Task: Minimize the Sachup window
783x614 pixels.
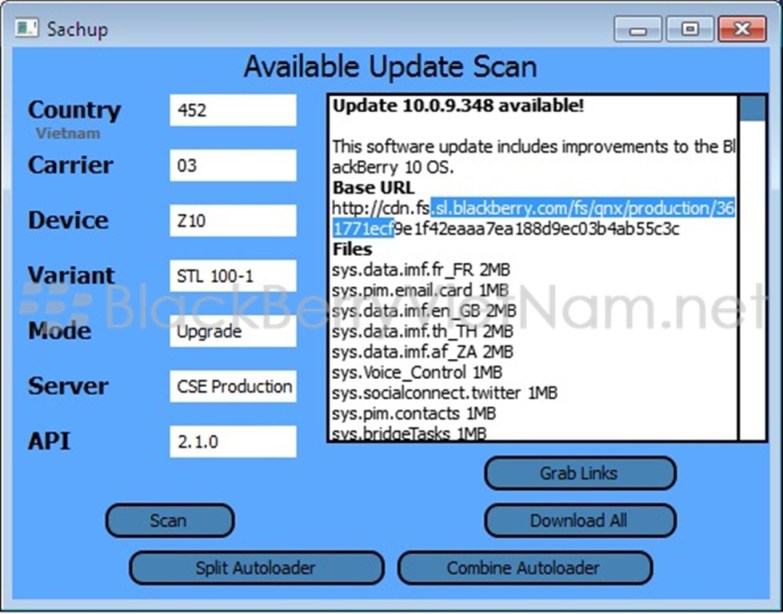Action: tap(638, 29)
